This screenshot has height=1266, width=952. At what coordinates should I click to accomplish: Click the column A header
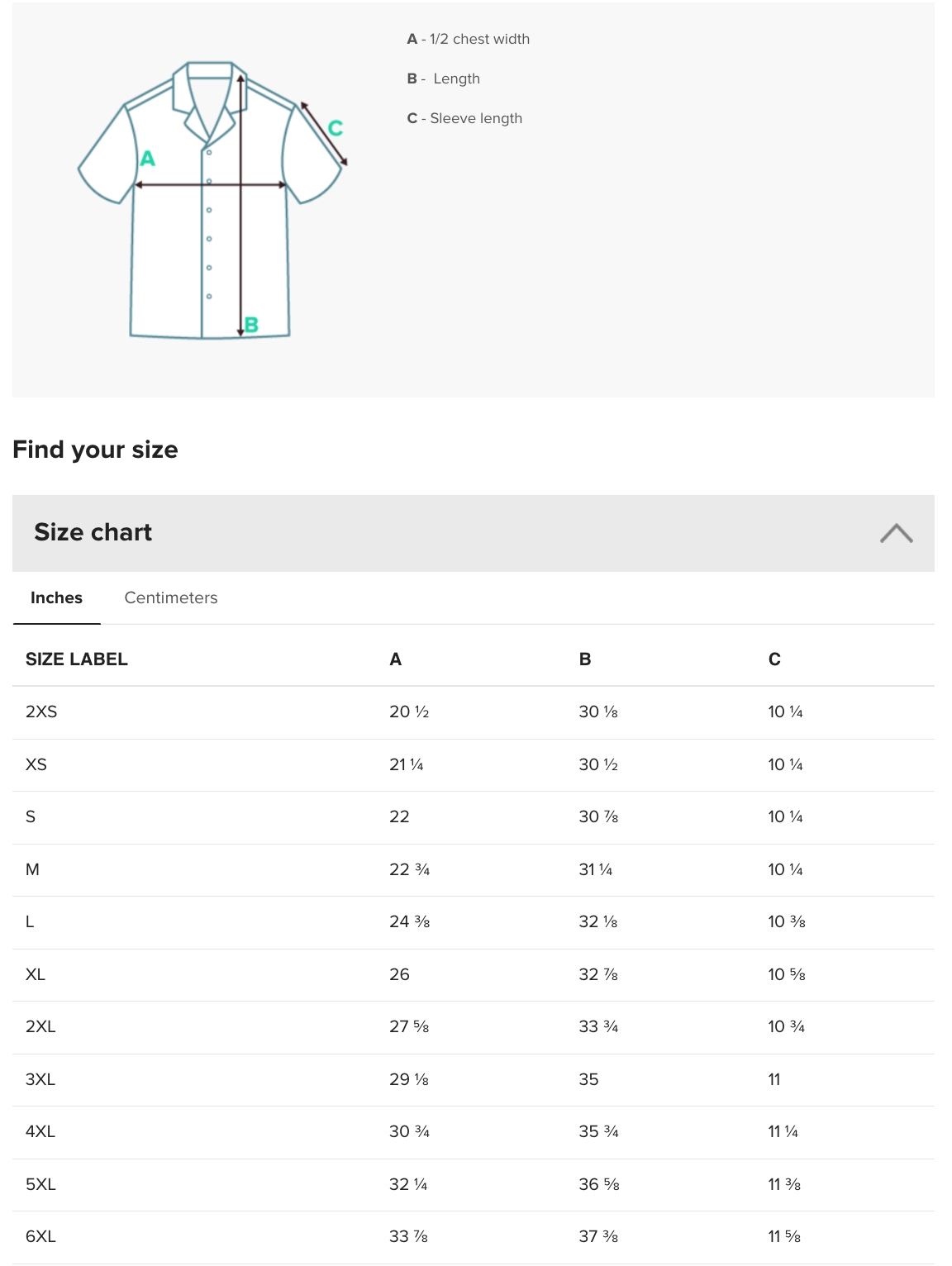click(x=396, y=659)
